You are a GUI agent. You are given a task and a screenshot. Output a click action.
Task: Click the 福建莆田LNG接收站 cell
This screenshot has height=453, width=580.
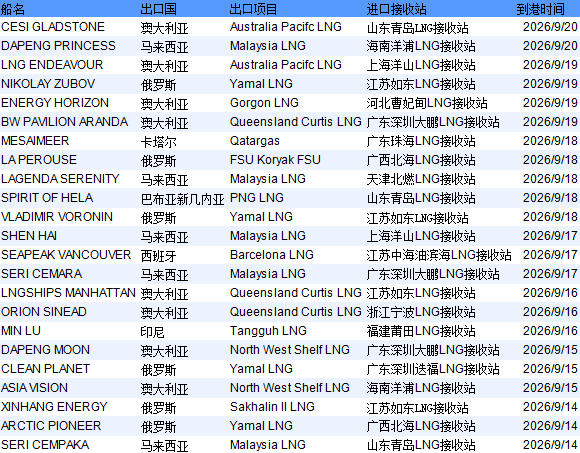421,331
